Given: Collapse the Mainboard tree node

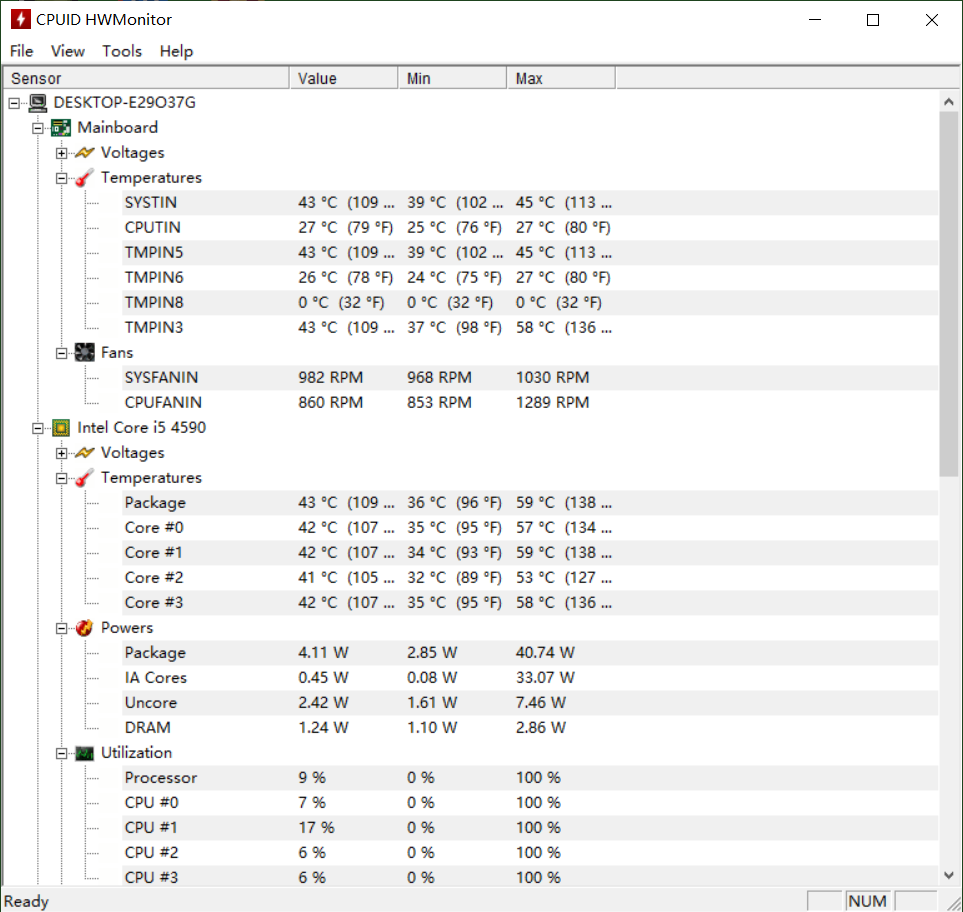Looking at the screenshot, I should point(38,128).
